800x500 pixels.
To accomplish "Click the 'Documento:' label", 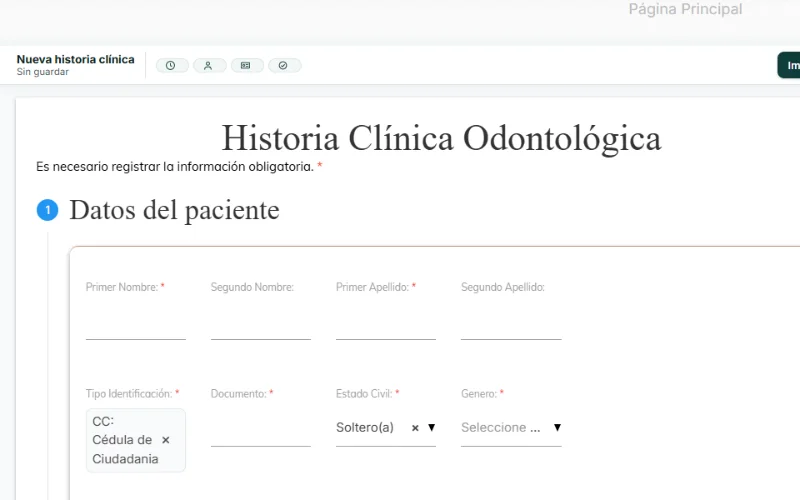I will tap(239, 394).
